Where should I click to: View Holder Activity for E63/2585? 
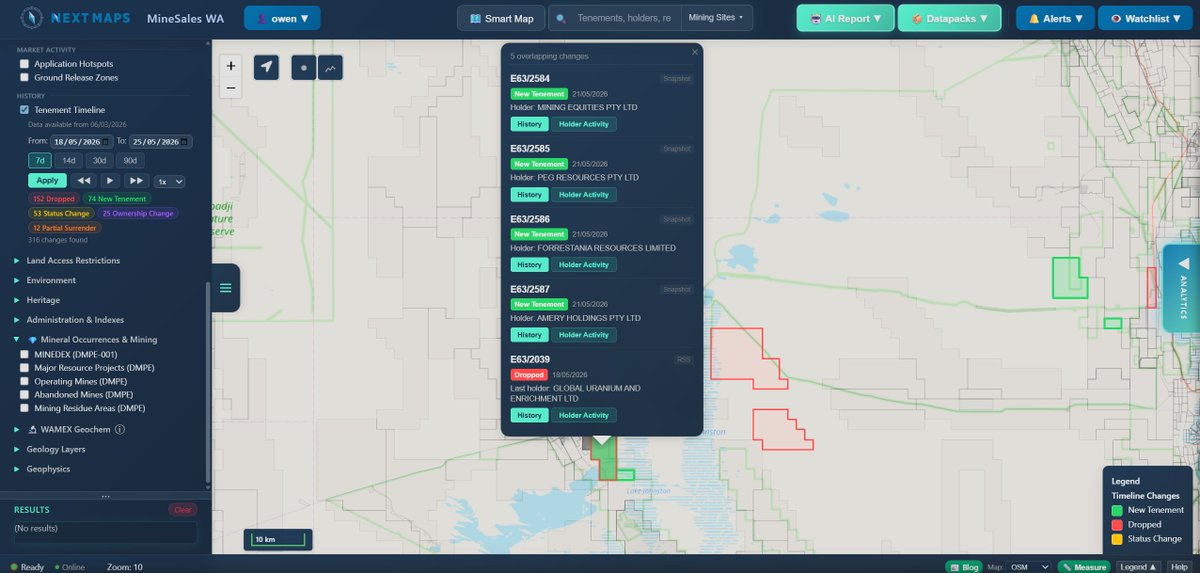click(x=583, y=195)
